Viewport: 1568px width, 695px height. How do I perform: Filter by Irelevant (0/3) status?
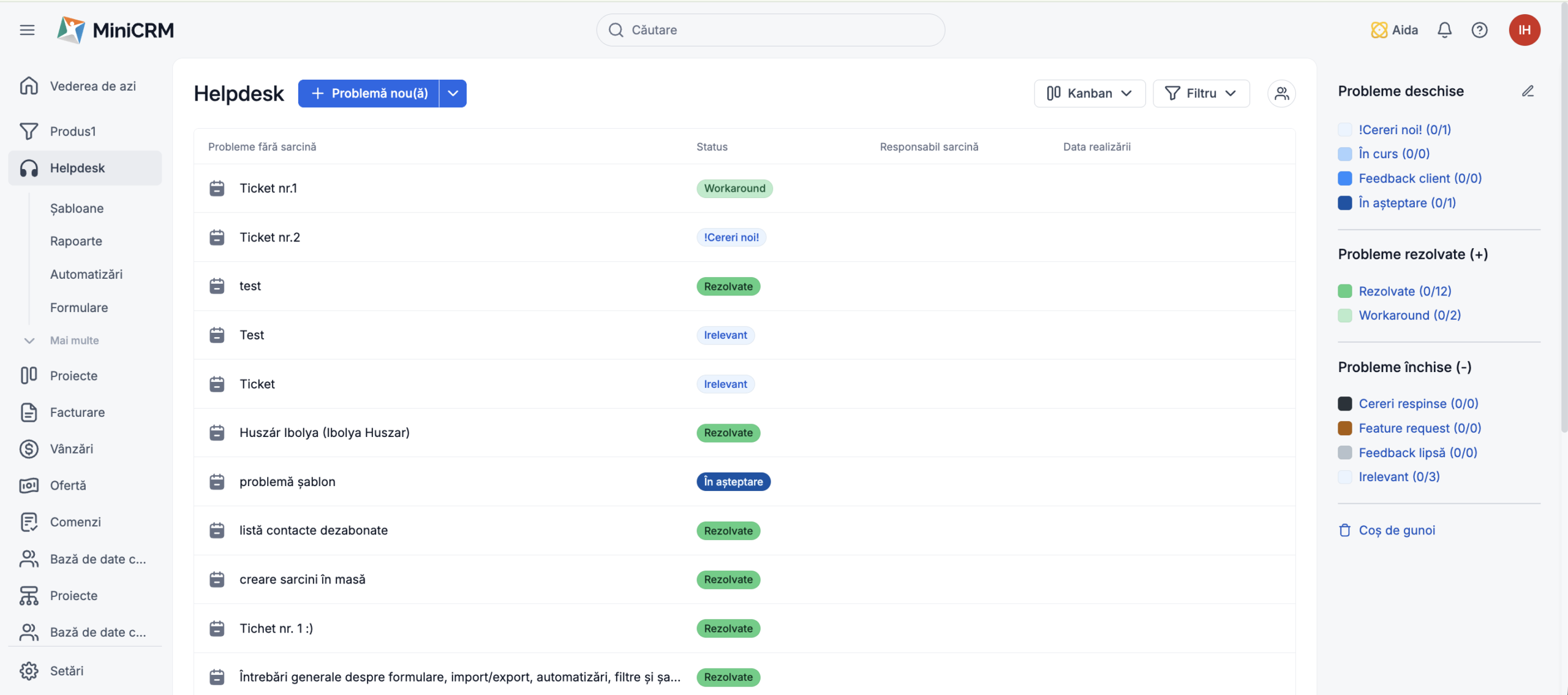tap(1399, 477)
